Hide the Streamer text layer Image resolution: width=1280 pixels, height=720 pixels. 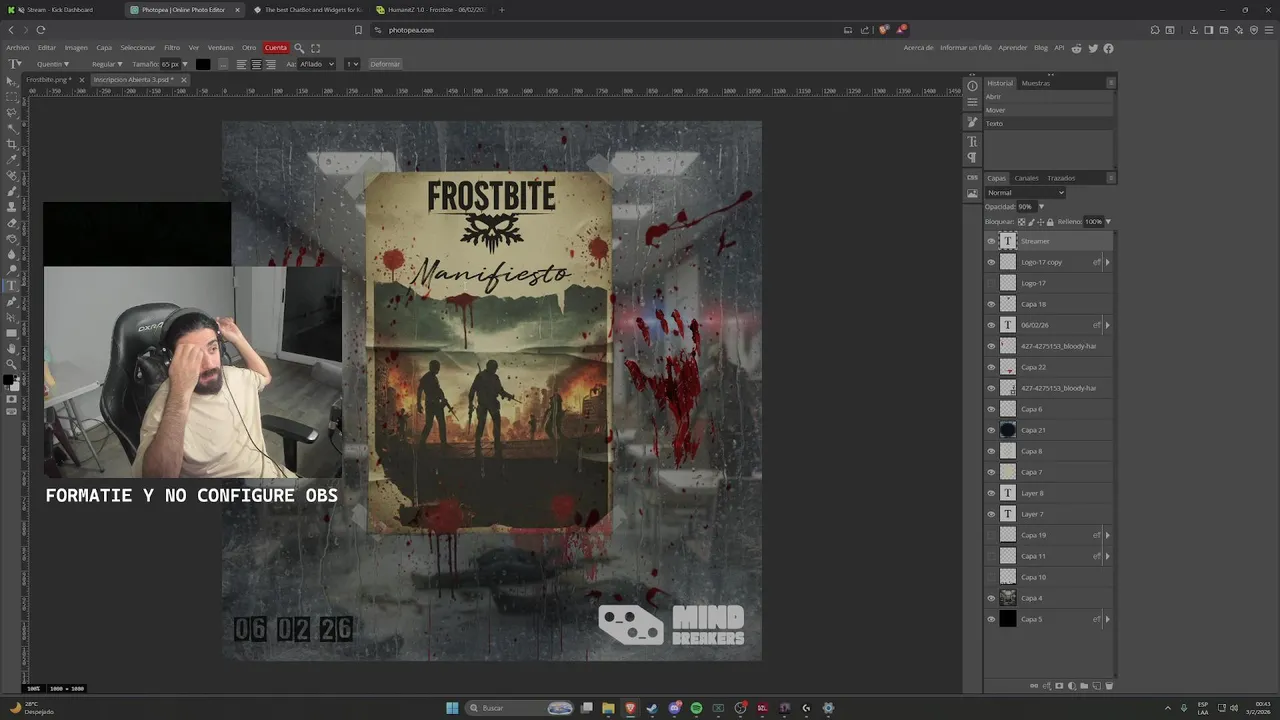tap(991, 241)
